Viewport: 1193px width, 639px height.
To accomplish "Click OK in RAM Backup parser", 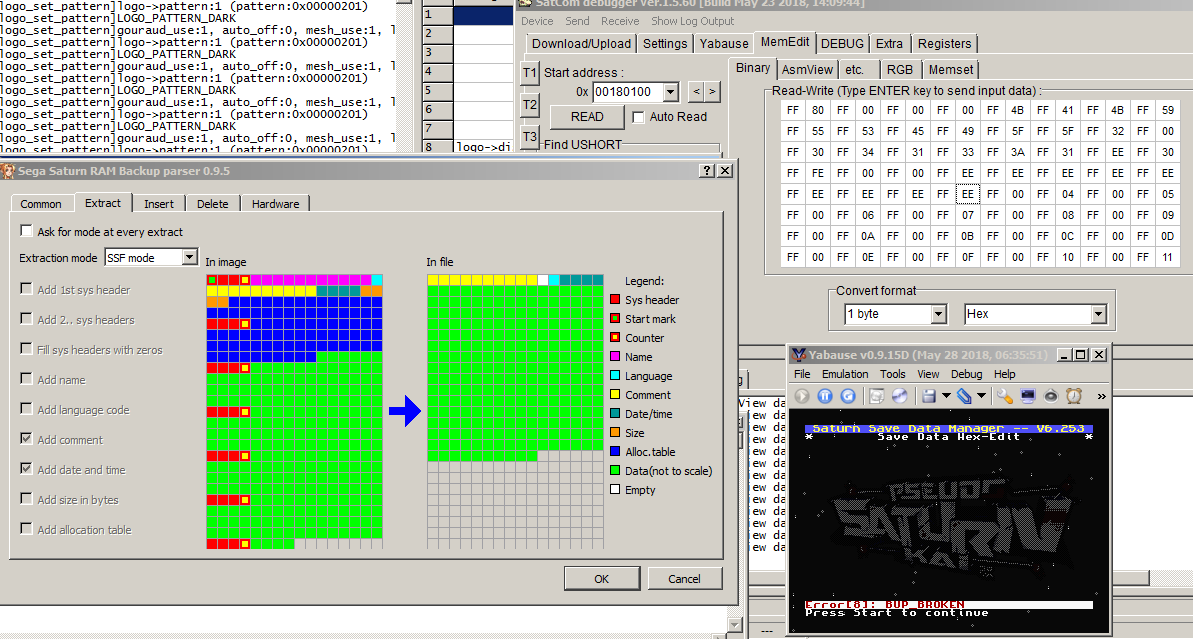I will coord(602,579).
